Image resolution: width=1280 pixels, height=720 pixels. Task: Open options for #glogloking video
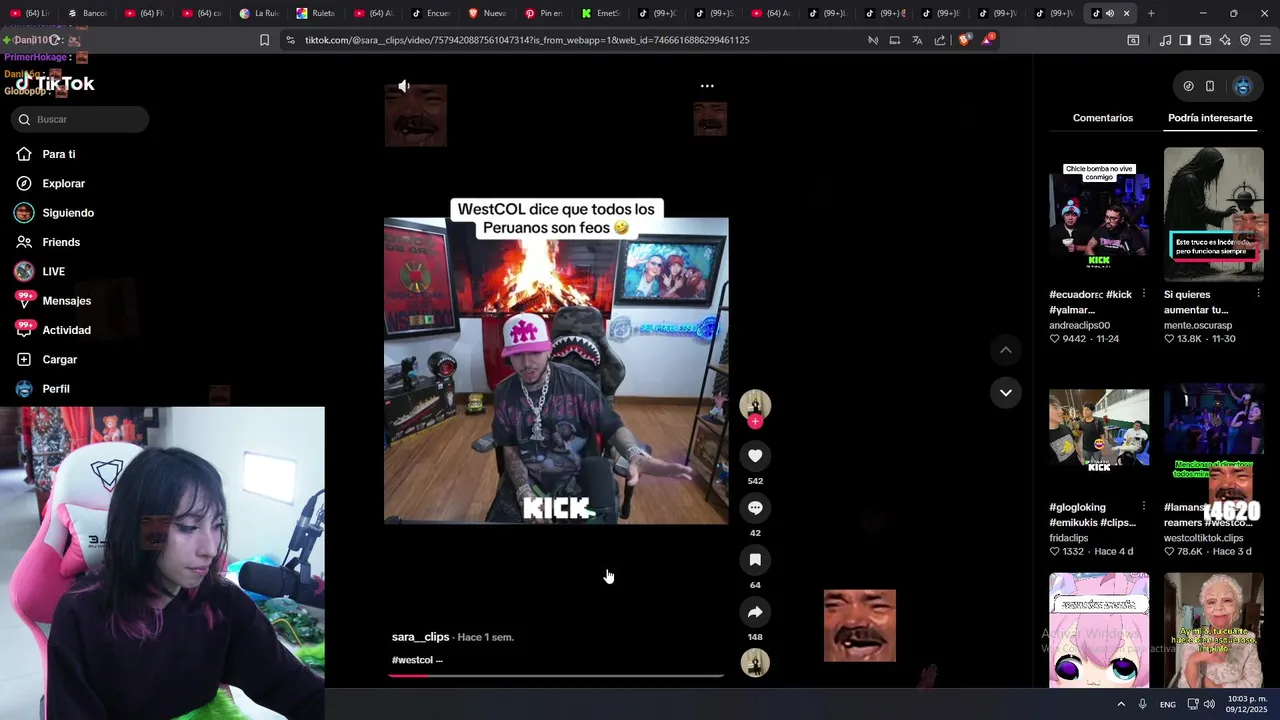click(1143, 507)
